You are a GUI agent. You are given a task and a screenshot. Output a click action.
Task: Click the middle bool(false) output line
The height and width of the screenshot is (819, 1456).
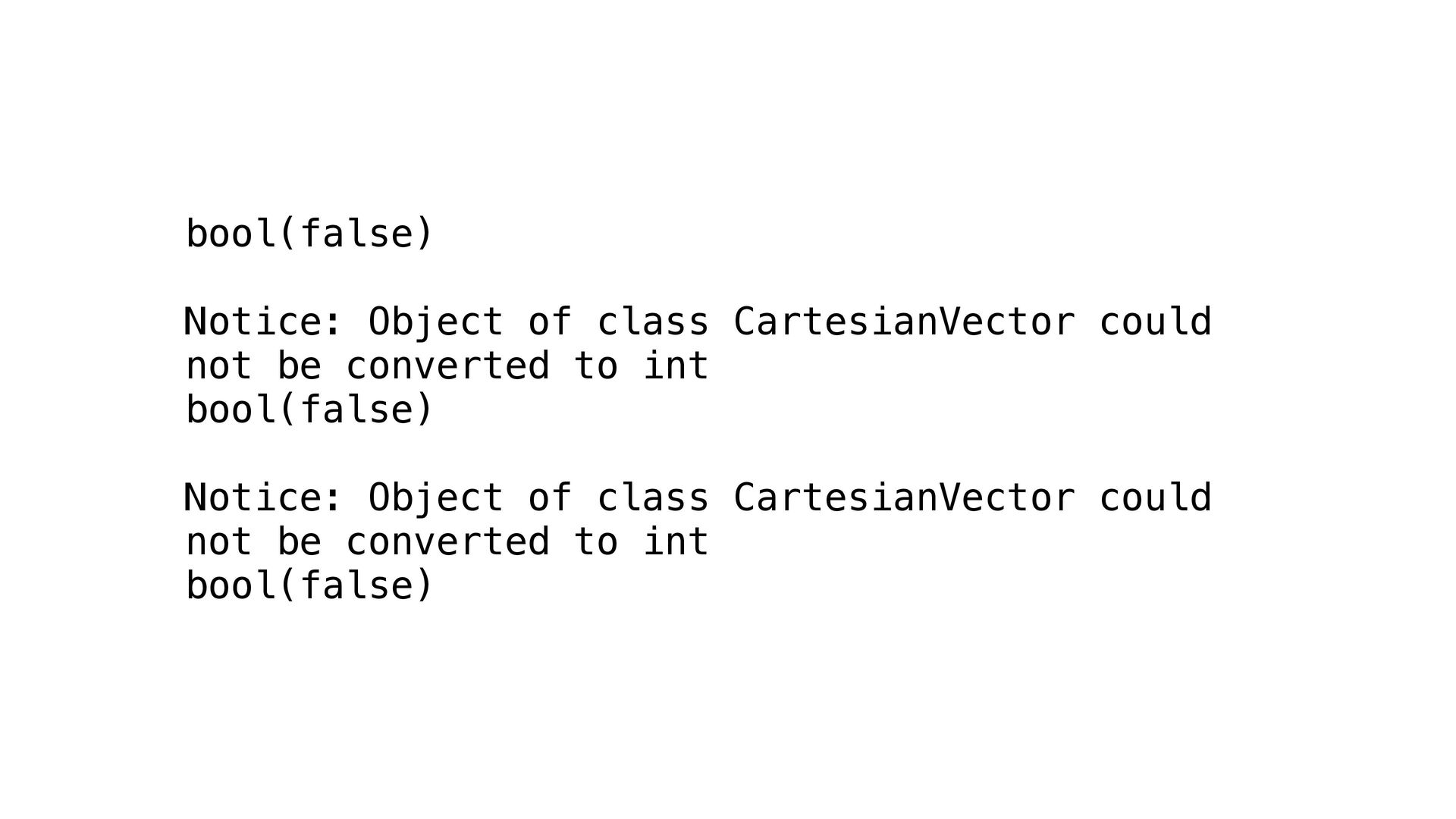pos(309,409)
